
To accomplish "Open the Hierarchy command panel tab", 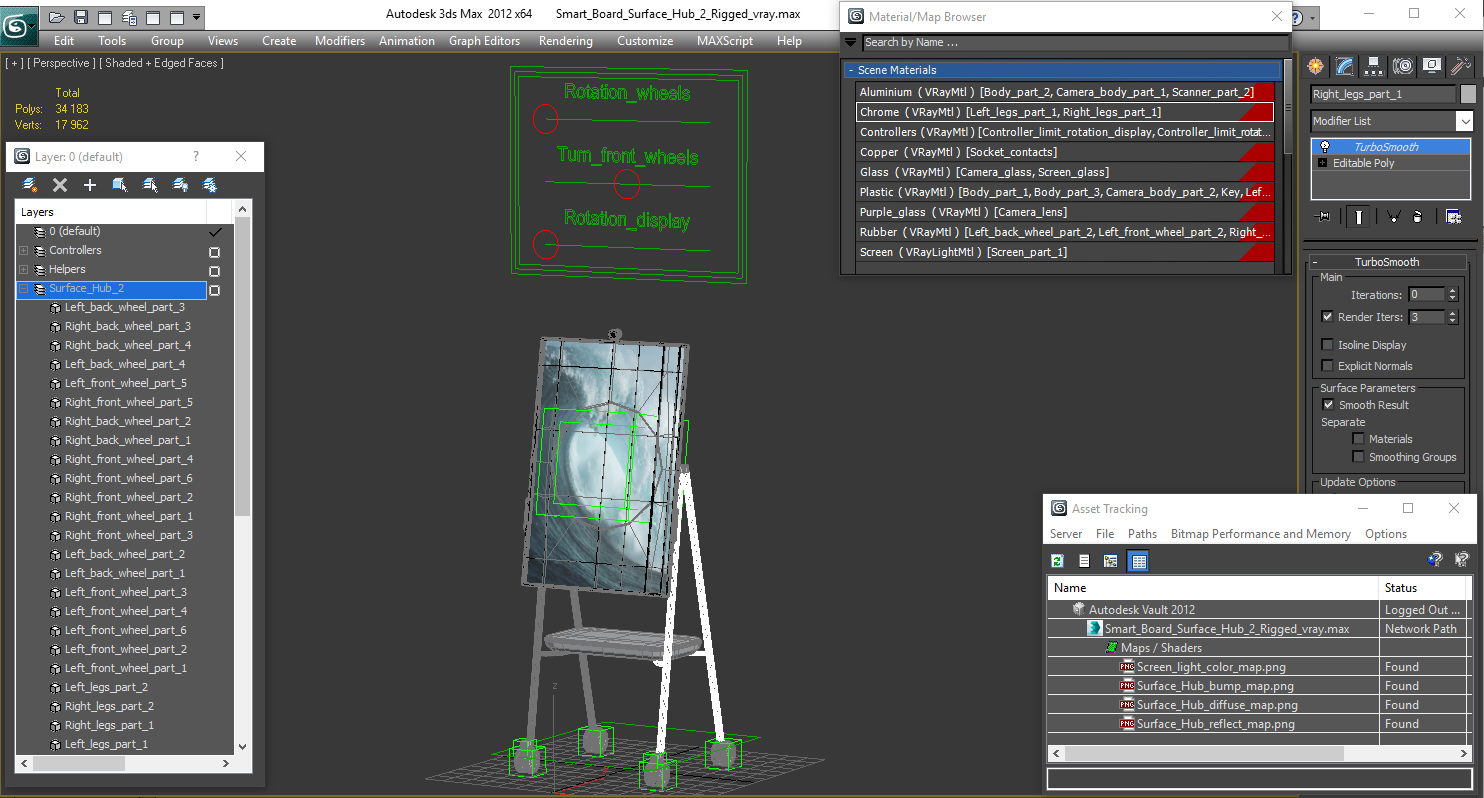I will click(1374, 66).
